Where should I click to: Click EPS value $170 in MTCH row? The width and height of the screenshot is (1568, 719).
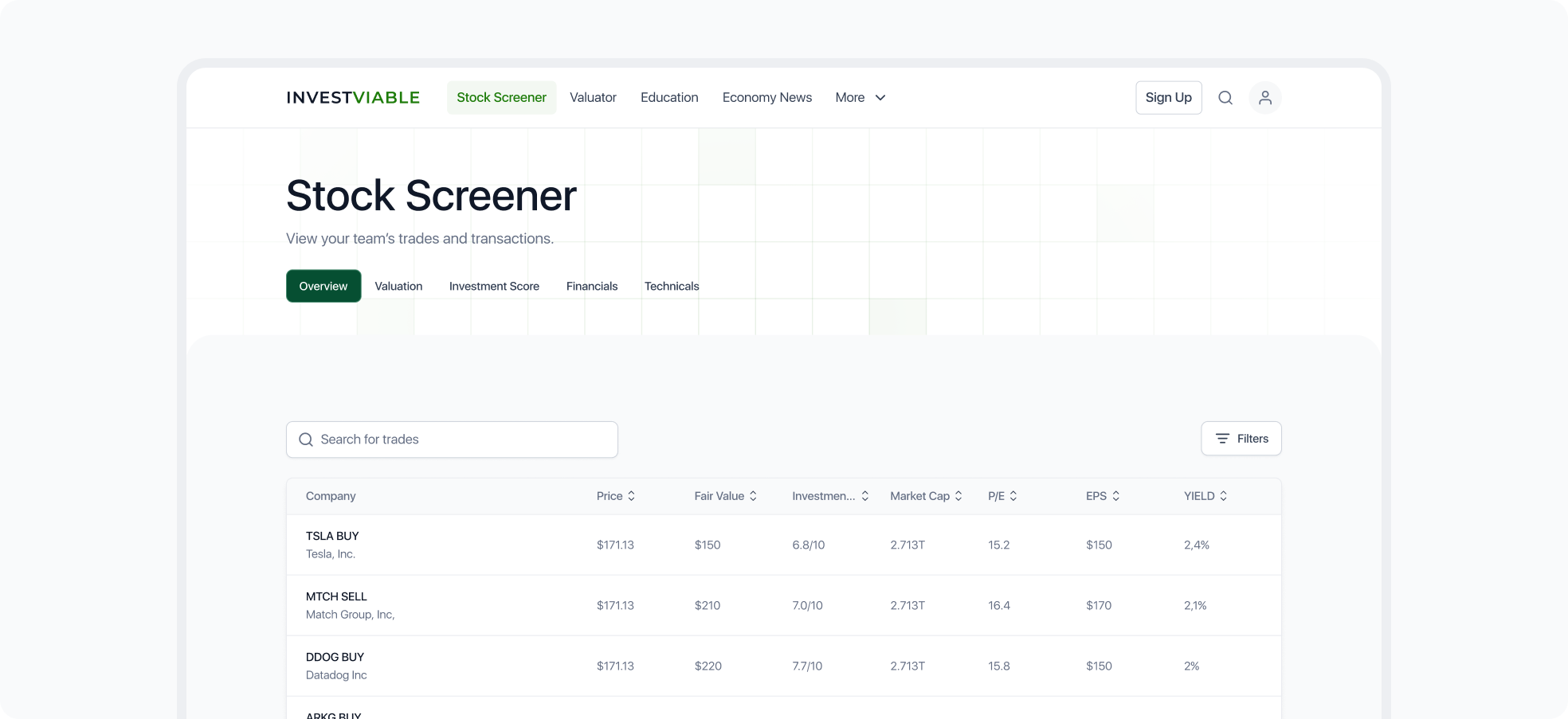point(1099,606)
